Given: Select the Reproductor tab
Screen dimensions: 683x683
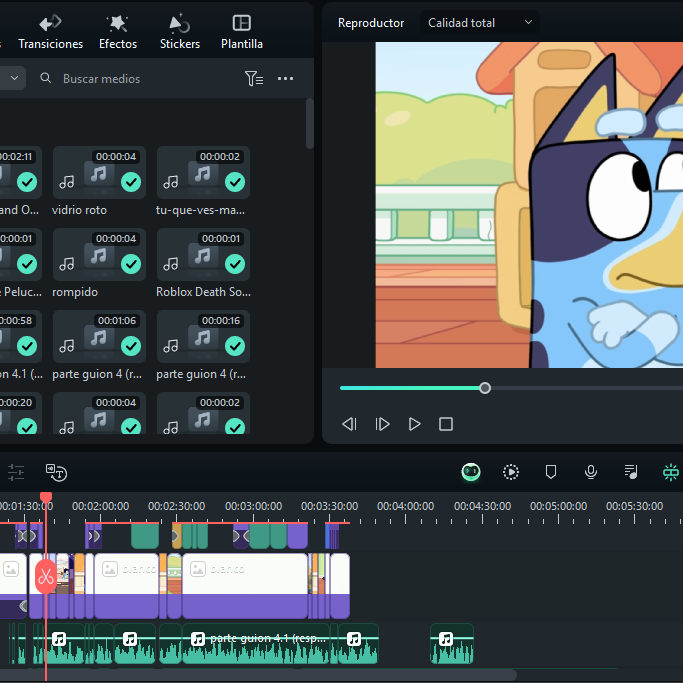Looking at the screenshot, I should pos(371,23).
